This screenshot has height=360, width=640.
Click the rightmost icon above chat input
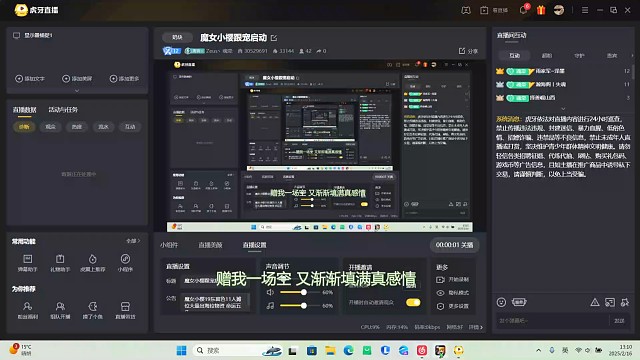point(625,302)
